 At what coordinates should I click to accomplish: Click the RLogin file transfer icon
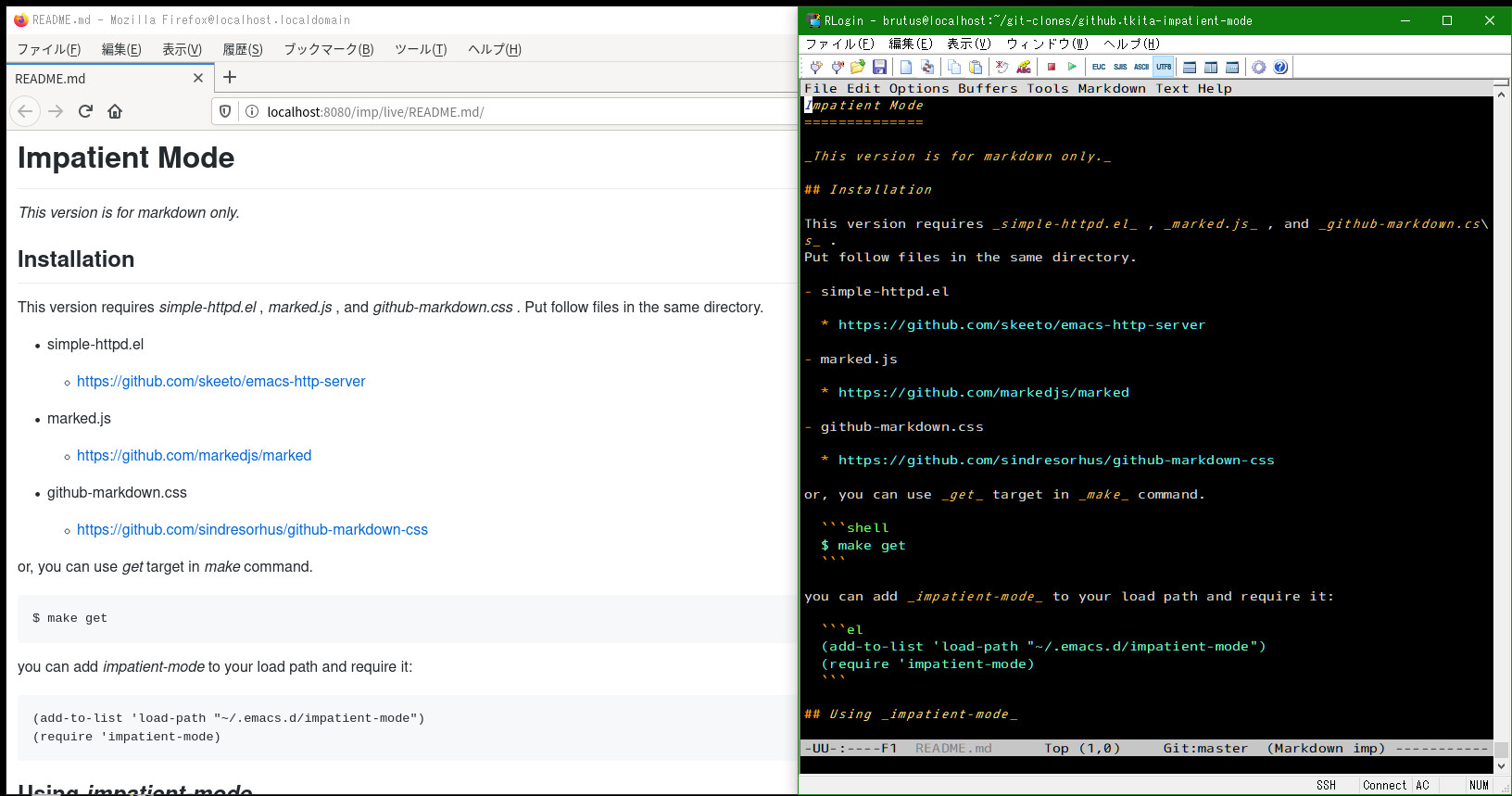click(927, 67)
